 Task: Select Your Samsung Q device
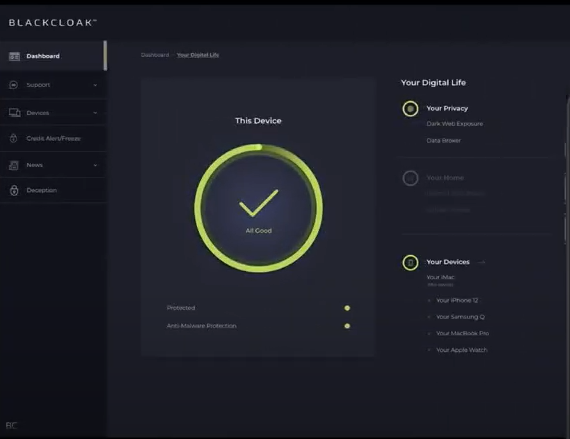460,317
